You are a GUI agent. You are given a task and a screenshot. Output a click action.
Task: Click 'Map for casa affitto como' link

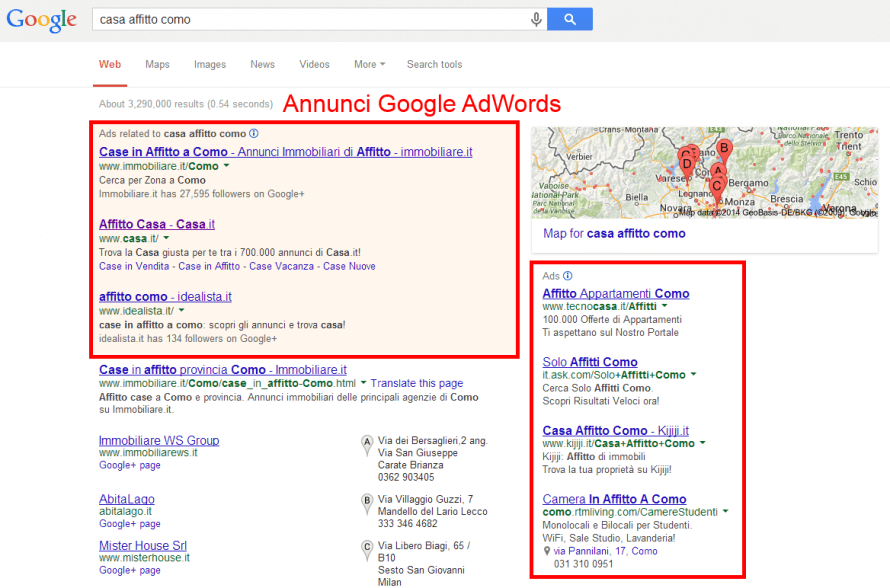[614, 234]
